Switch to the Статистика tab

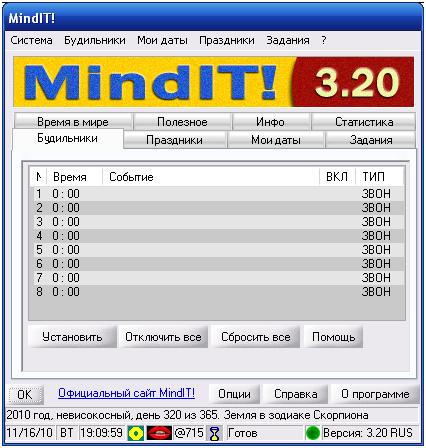(x=364, y=122)
